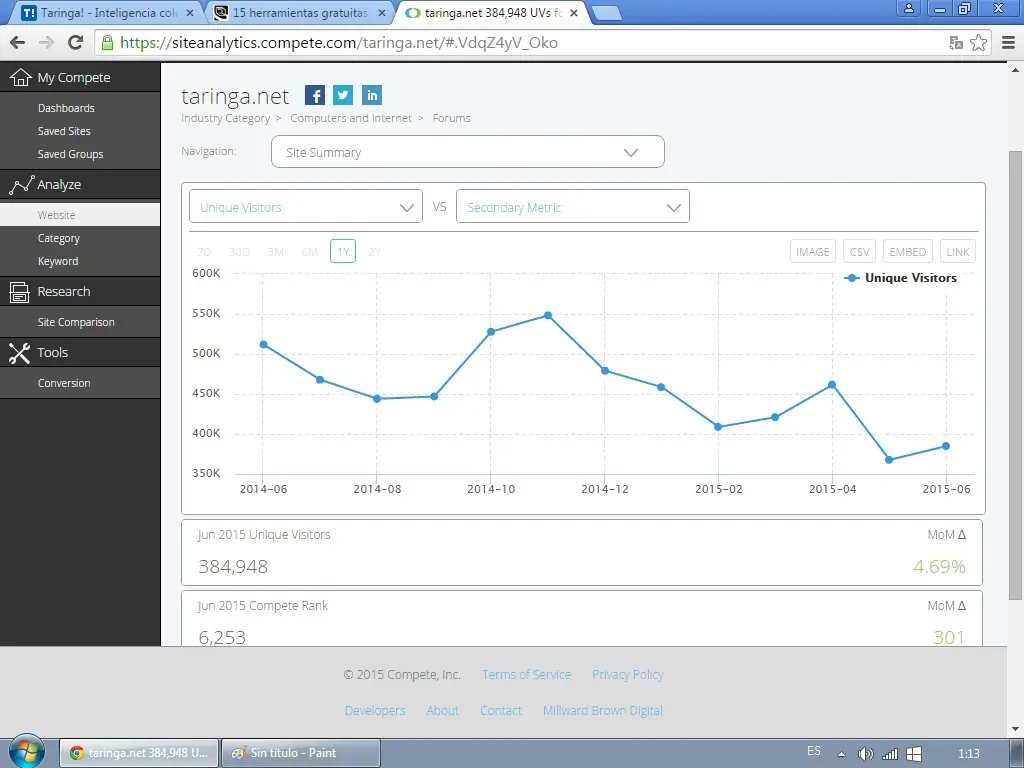
Task: Select the 30D time range
Action: [239, 252]
